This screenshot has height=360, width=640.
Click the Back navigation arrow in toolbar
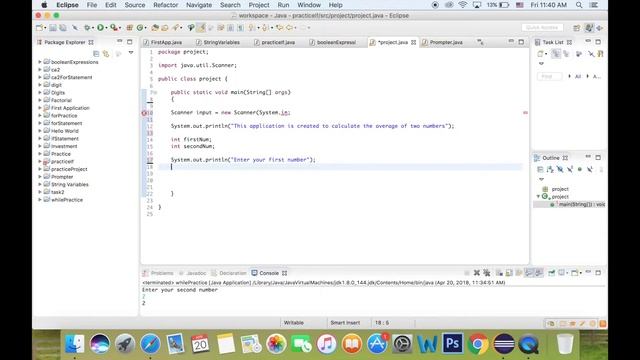(x=289, y=27)
